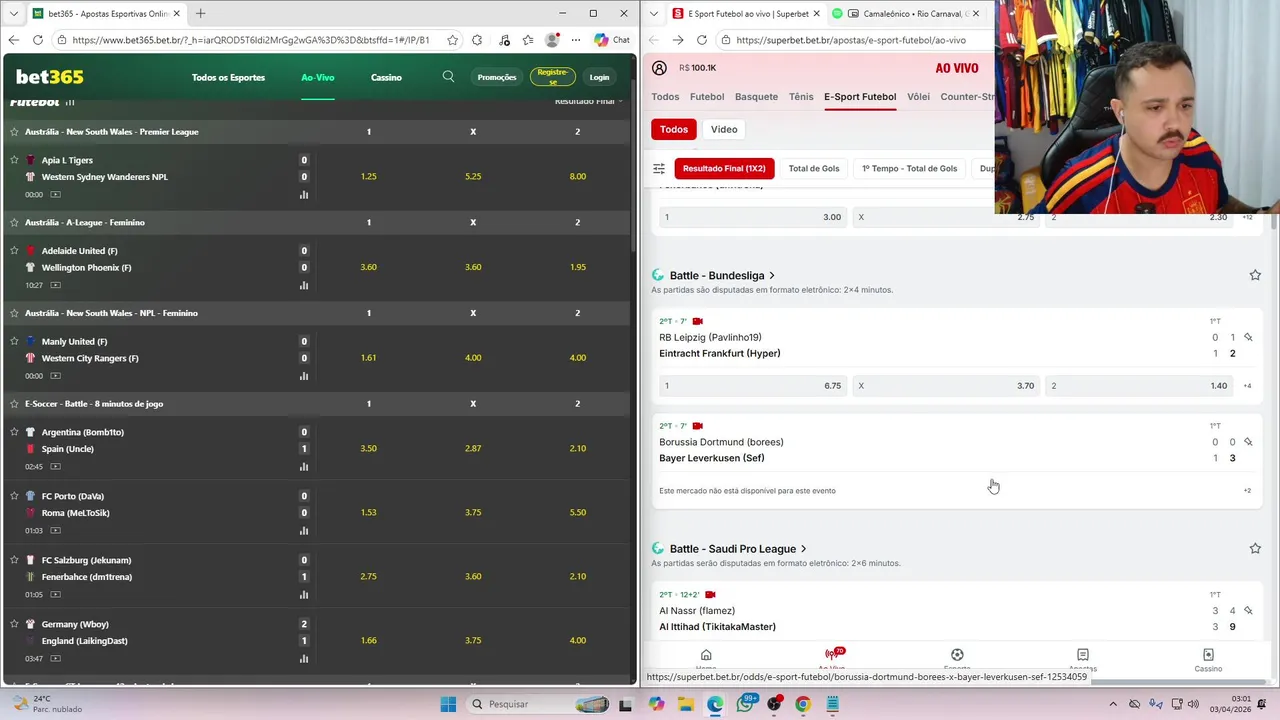This screenshot has height=720, width=1280.
Task: Open tab list dropdown in Superbet window
Action: tap(654, 14)
